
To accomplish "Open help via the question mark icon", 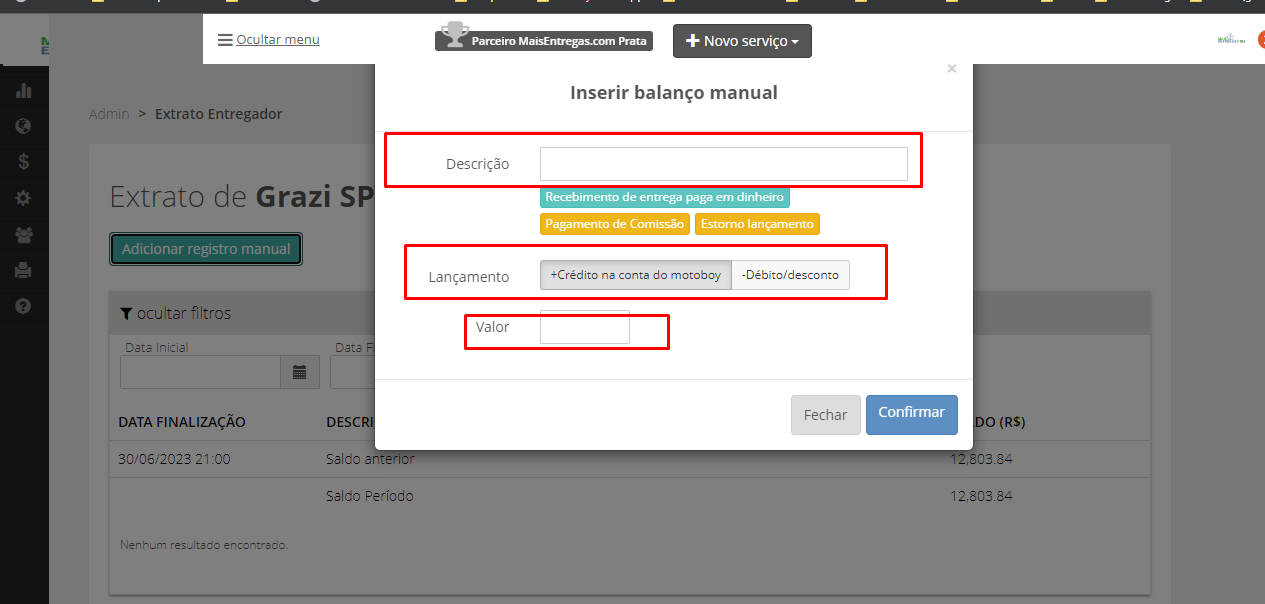I will point(24,306).
